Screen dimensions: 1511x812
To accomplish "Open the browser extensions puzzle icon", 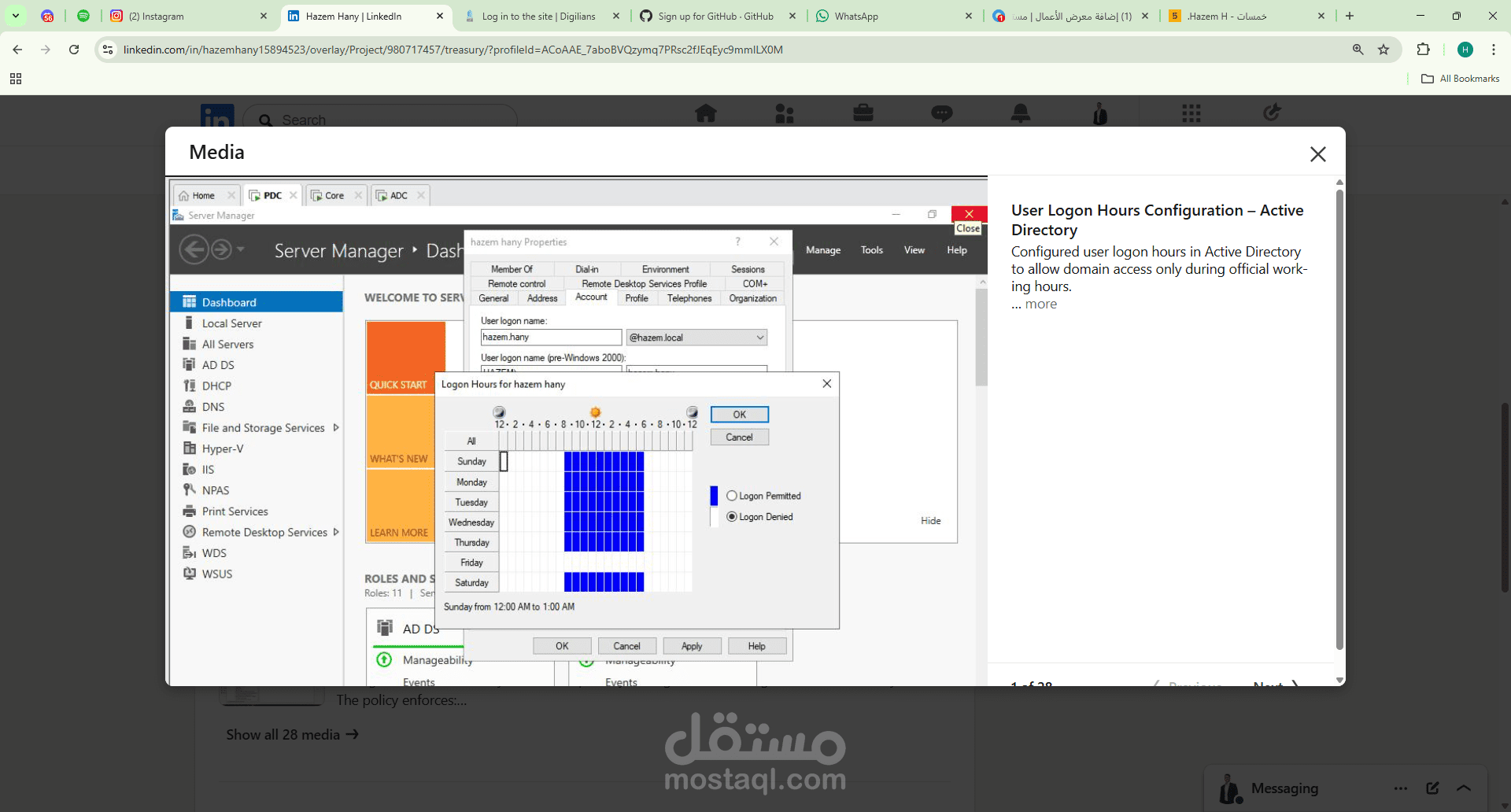I will (1423, 50).
